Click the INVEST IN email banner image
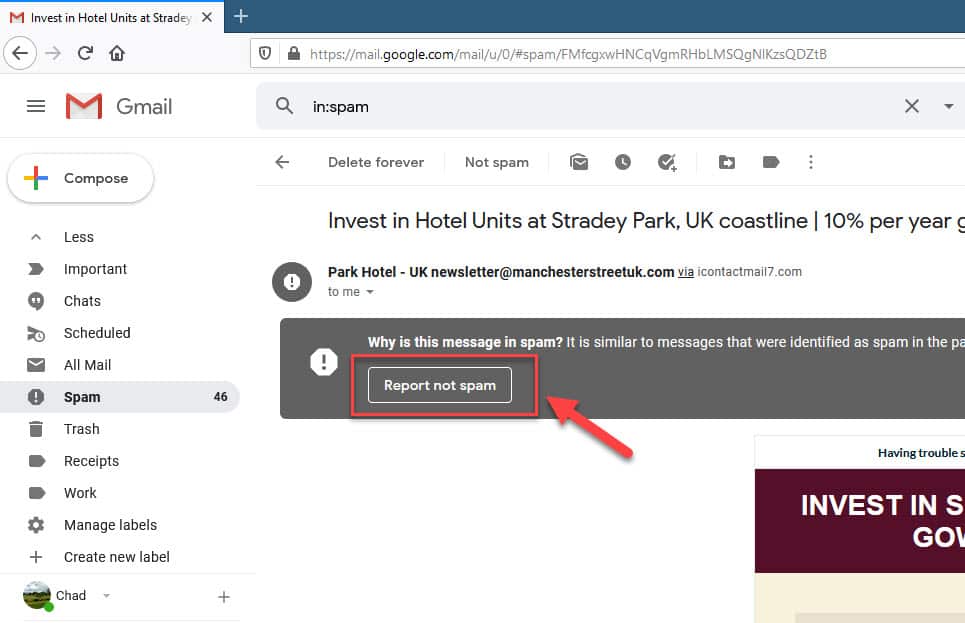This screenshot has width=965, height=623. point(860,521)
